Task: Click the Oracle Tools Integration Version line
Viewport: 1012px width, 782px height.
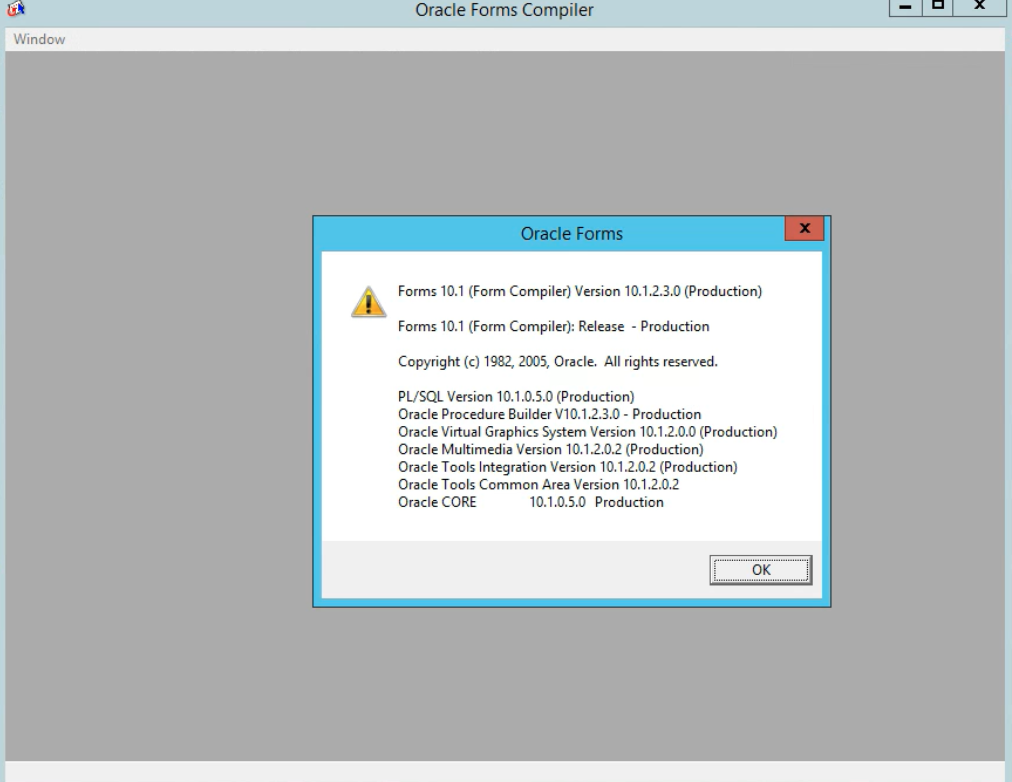Action: pyautogui.click(x=567, y=467)
